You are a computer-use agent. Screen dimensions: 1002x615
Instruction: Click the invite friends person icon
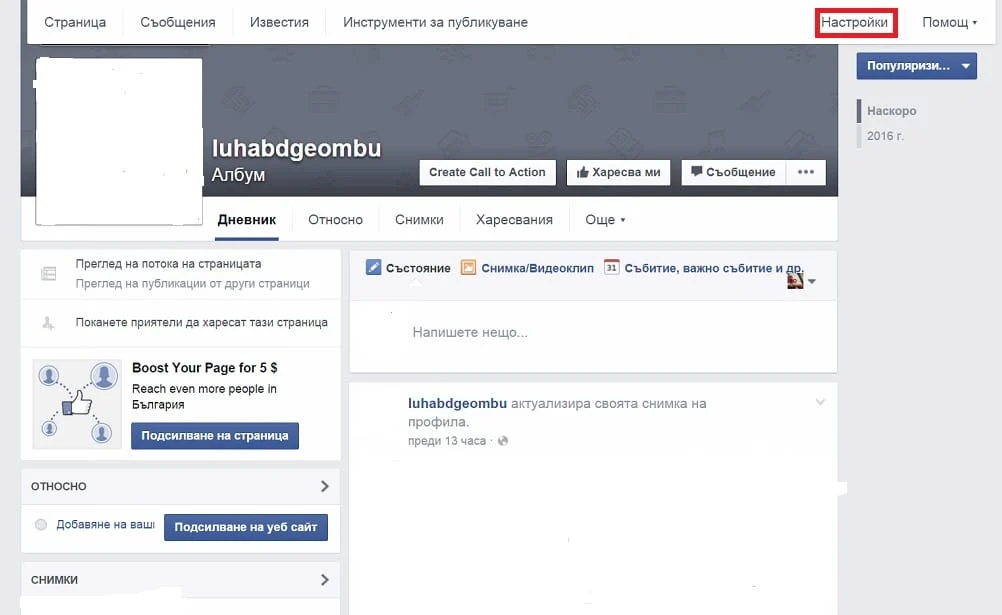coord(48,323)
